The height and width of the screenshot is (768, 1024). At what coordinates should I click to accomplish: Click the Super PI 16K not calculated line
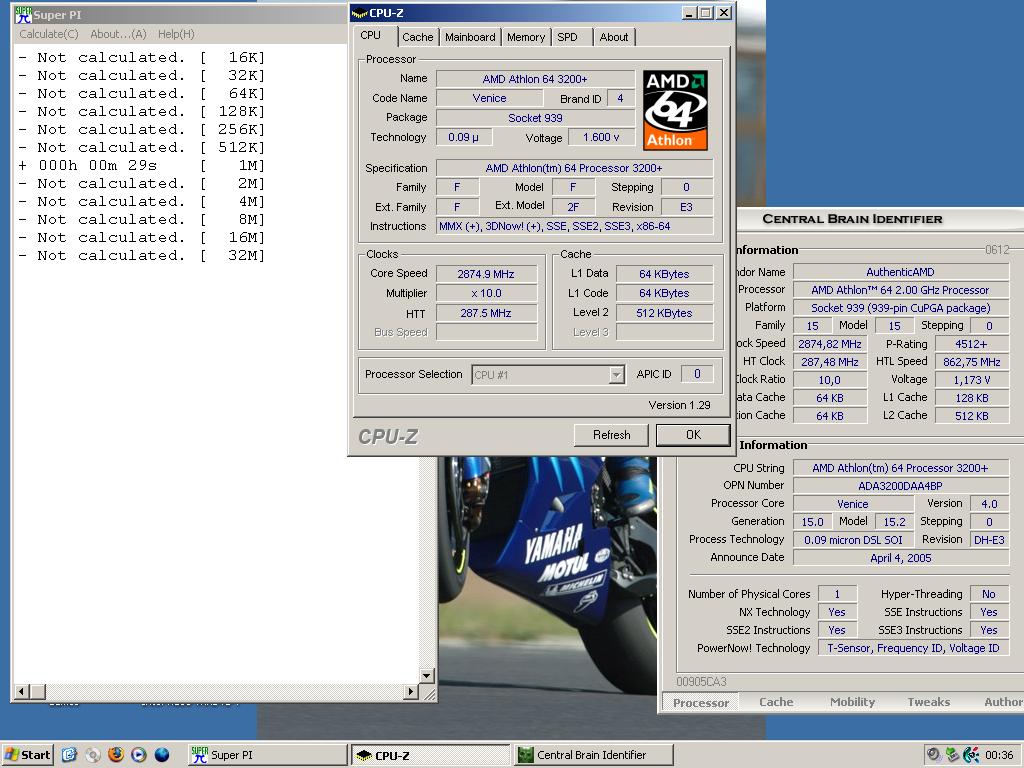142,57
